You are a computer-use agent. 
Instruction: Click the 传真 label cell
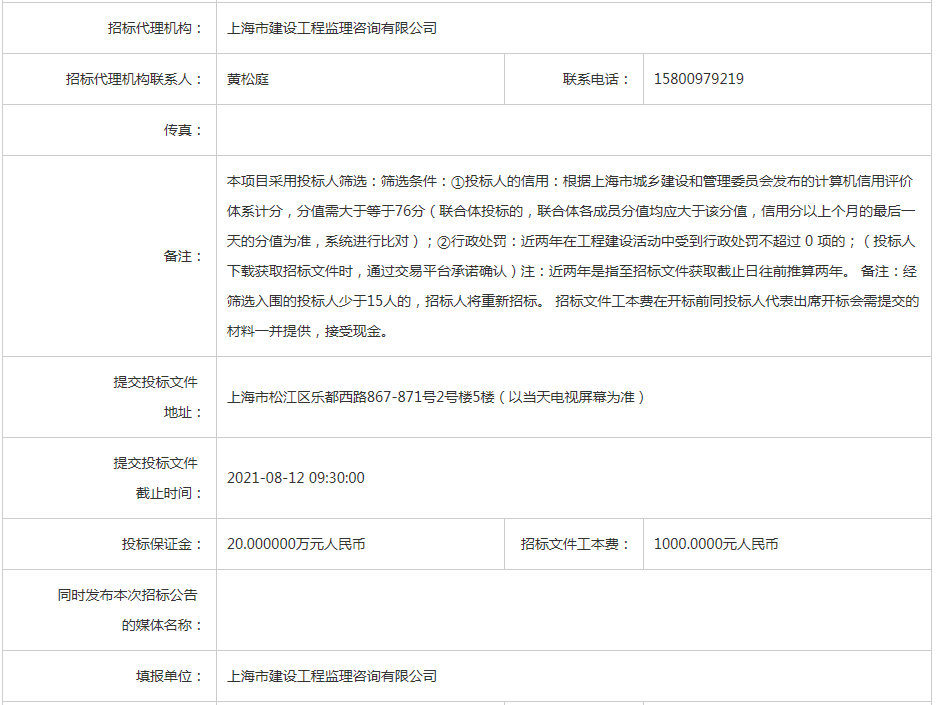[183, 130]
